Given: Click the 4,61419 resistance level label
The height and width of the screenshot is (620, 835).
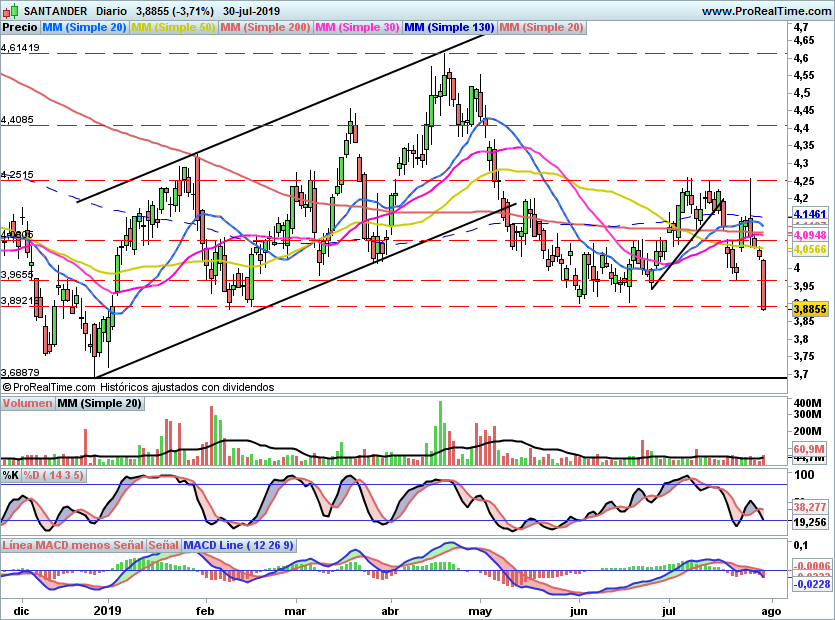Looking at the screenshot, I should click(x=20, y=48).
